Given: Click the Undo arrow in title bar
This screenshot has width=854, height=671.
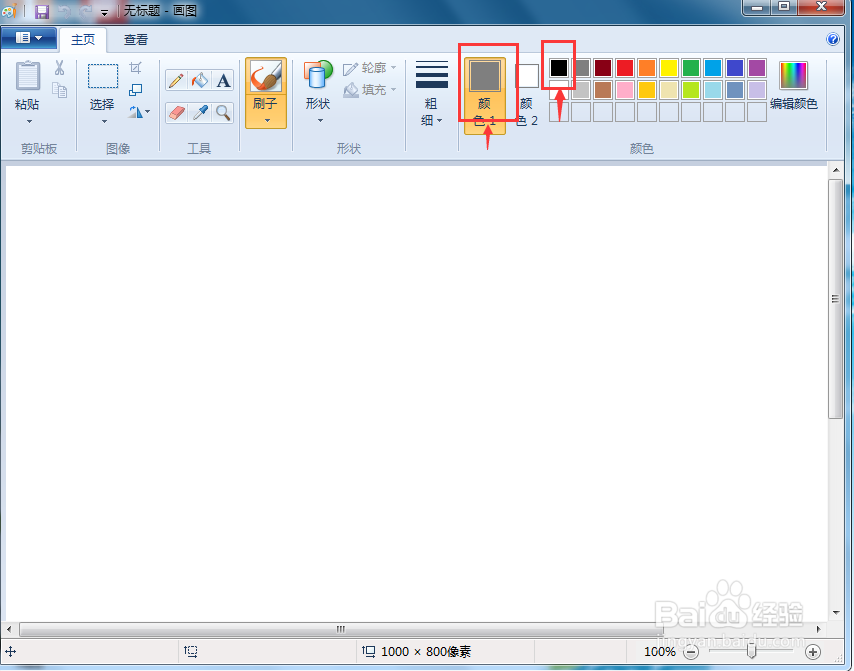Looking at the screenshot, I should (65, 11).
